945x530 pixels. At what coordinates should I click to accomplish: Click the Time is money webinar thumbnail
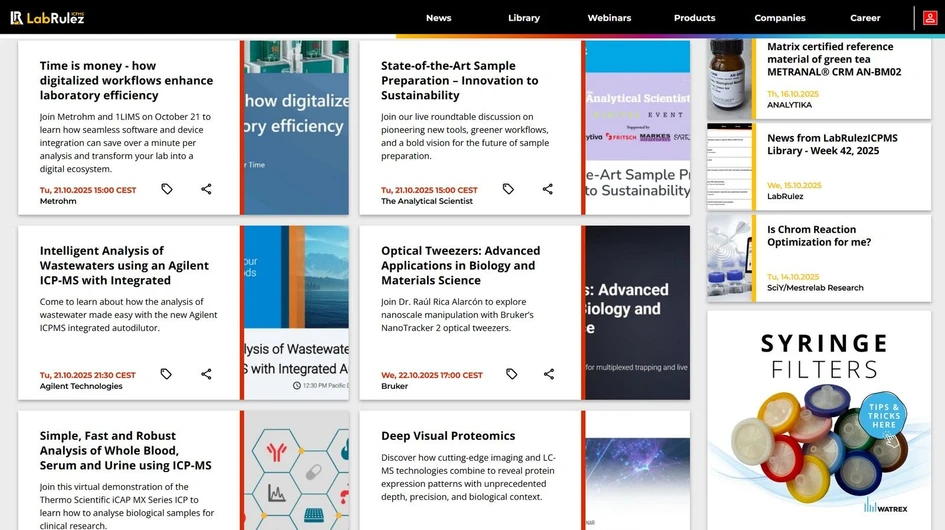(x=297, y=127)
